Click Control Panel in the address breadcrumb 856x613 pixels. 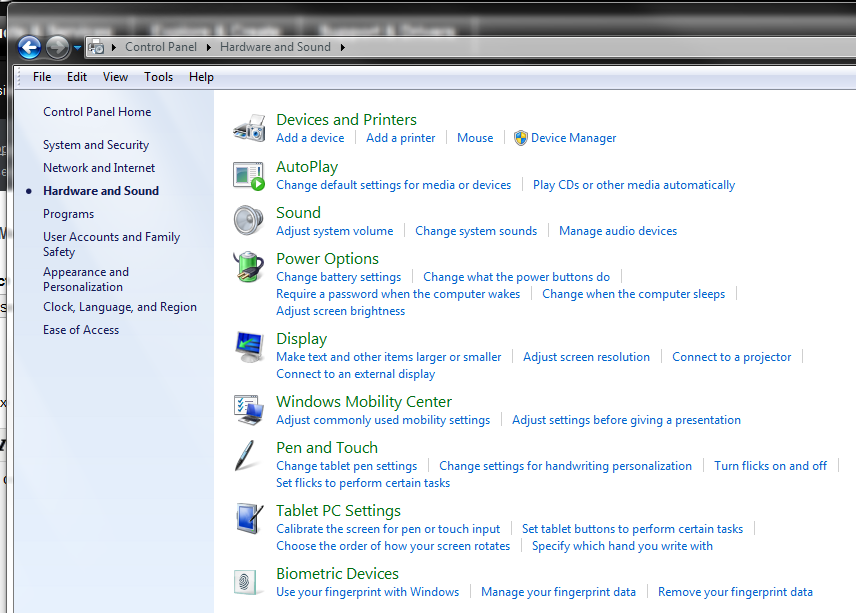pos(161,47)
